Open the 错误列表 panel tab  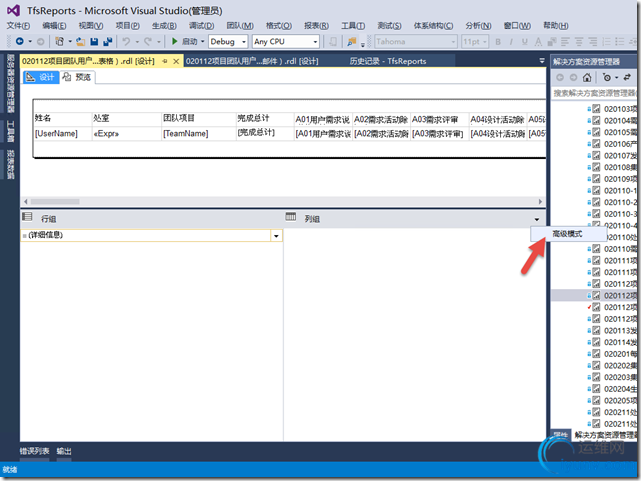[34, 451]
